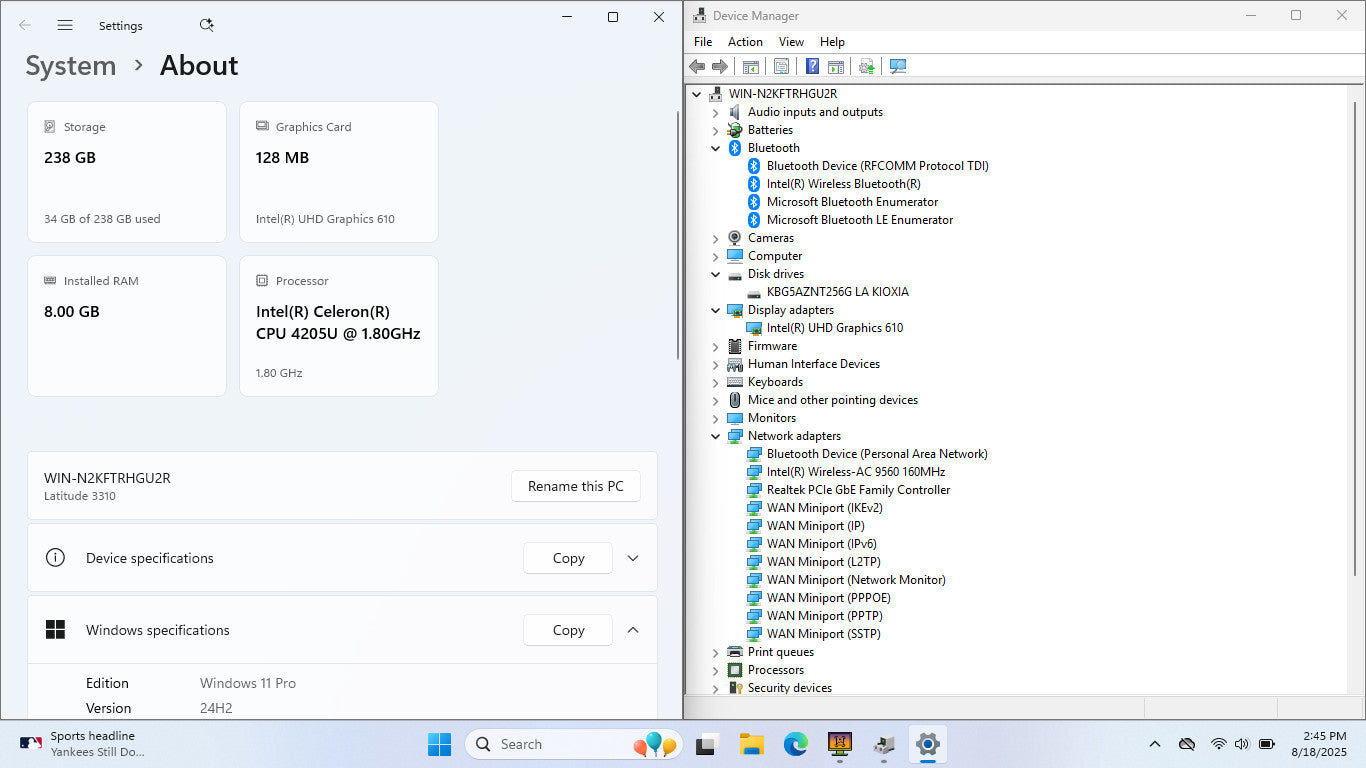Image resolution: width=1366 pixels, height=768 pixels.
Task: Click the Show/Hide Console Tree toolbar icon
Action: pyautogui.click(x=750, y=66)
